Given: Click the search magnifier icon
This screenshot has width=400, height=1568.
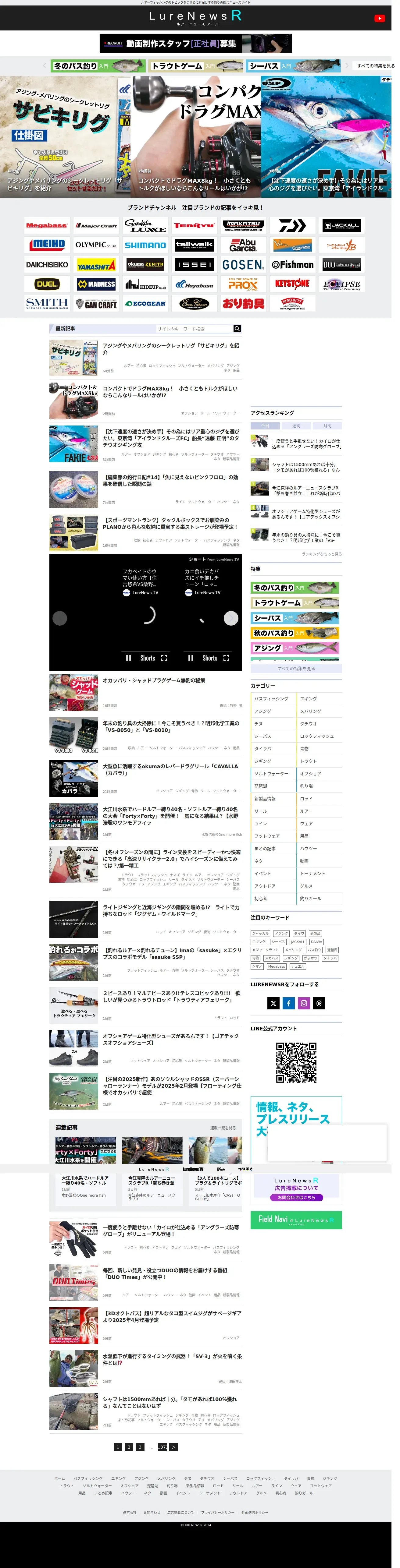Looking at the screenshot, I should pos(237,329).
